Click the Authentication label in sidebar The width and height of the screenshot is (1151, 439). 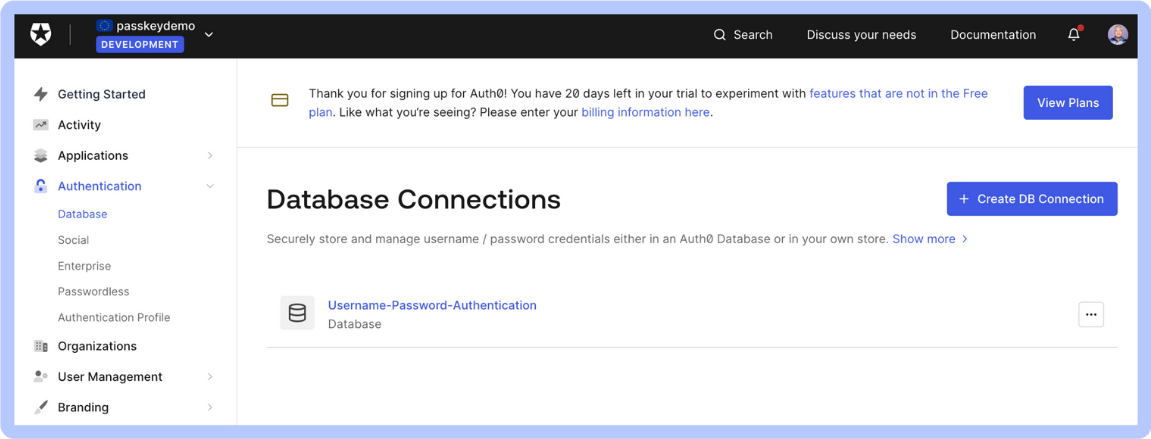click(100, 186)
